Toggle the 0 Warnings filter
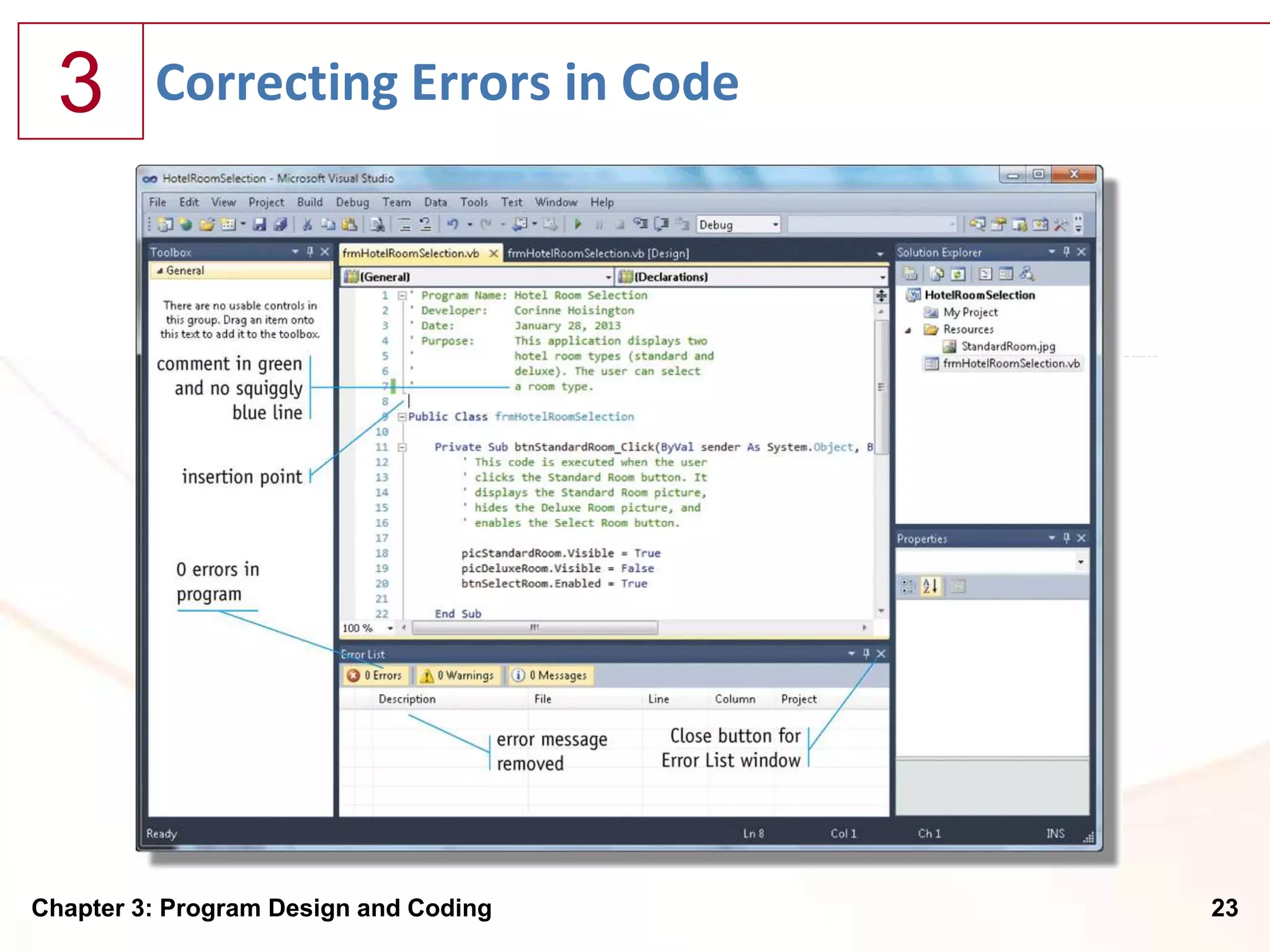 pyautogui.click(x=459, y=676)
